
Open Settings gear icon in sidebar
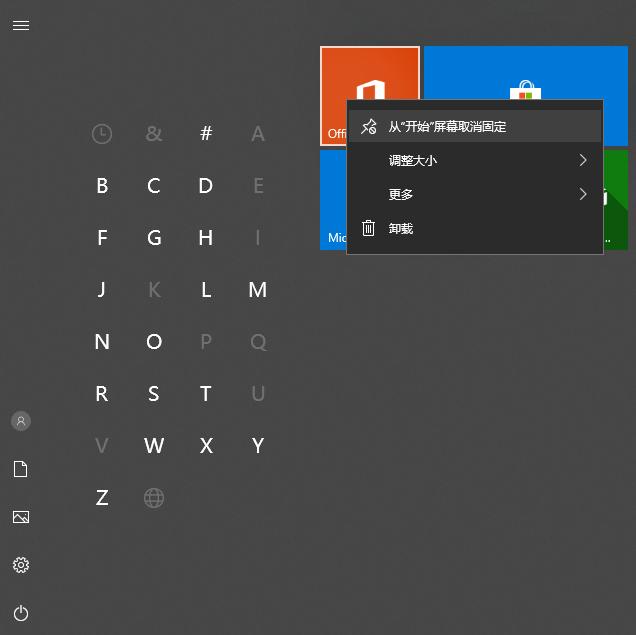20,565
